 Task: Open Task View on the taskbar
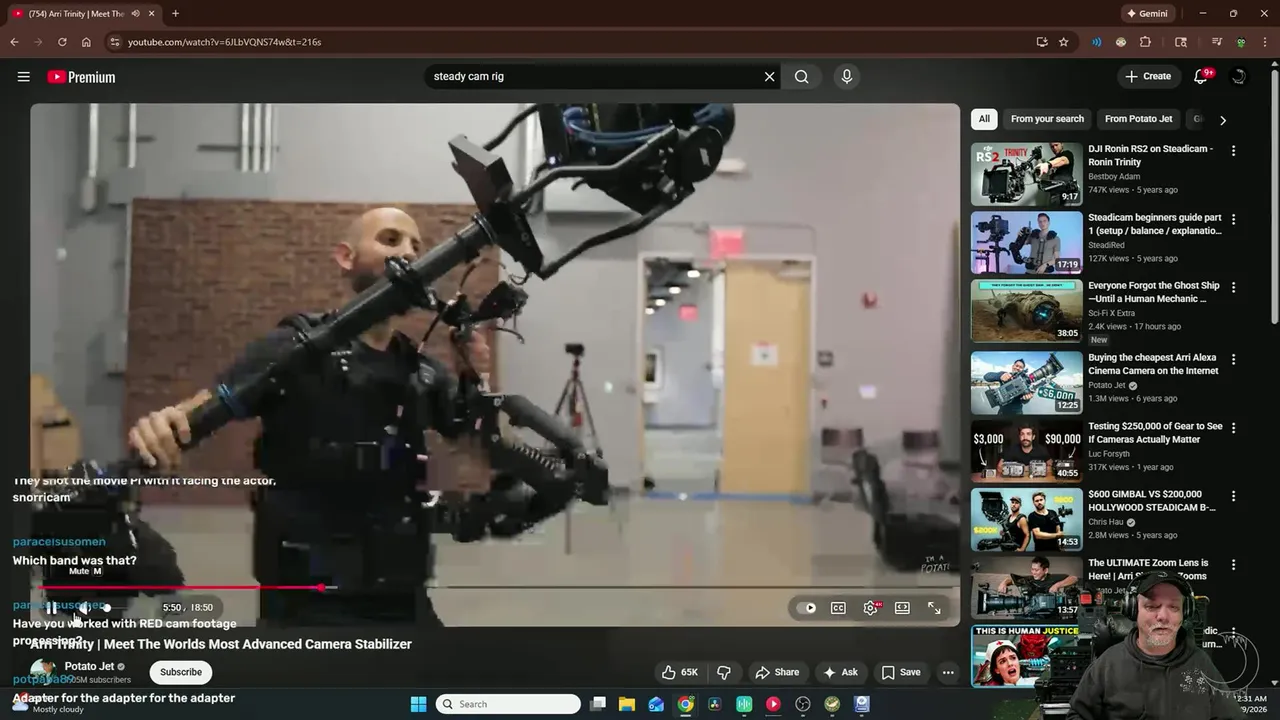point(598,704)
